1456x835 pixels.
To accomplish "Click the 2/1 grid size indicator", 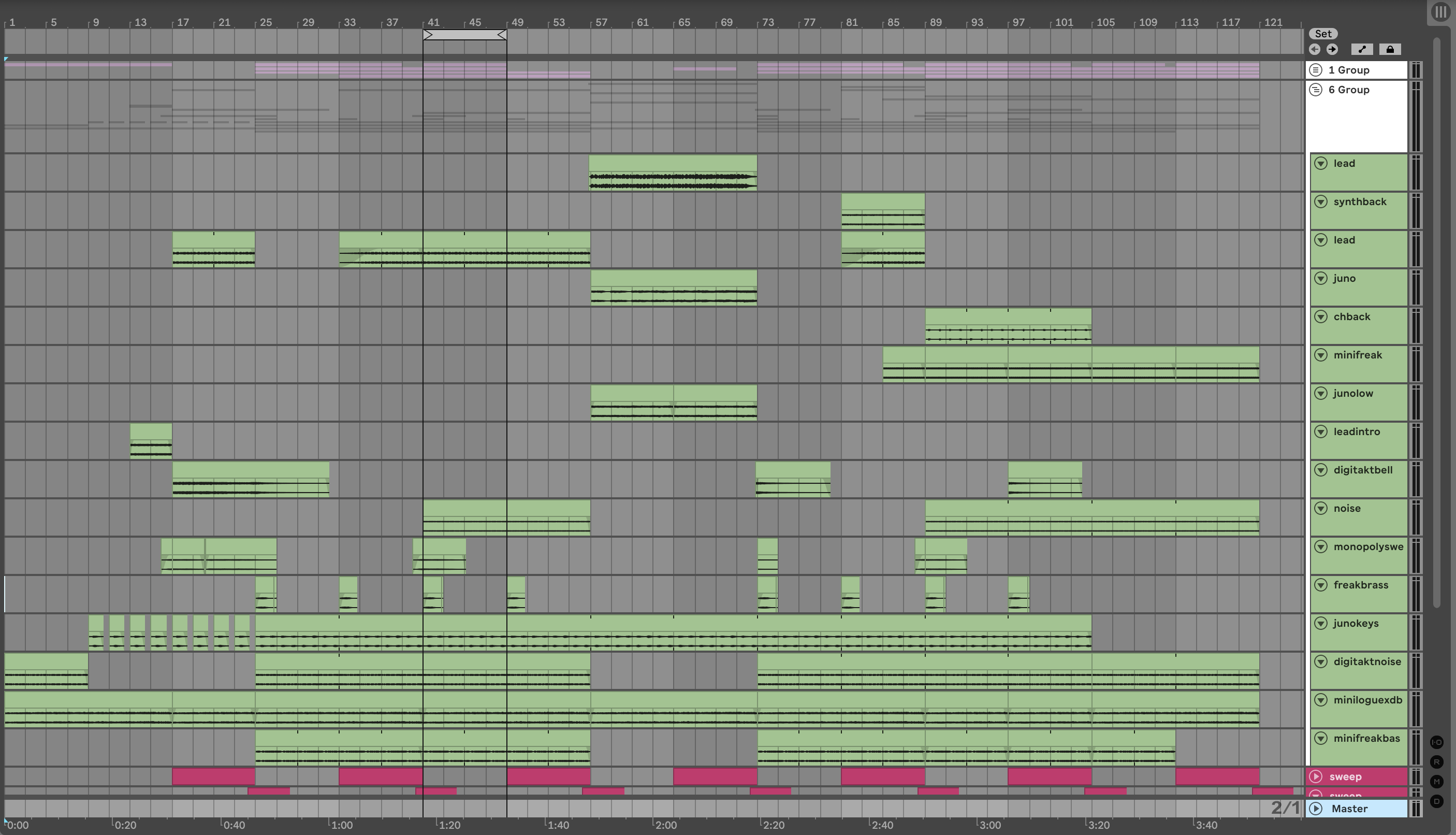I will tap(1285, 808).
